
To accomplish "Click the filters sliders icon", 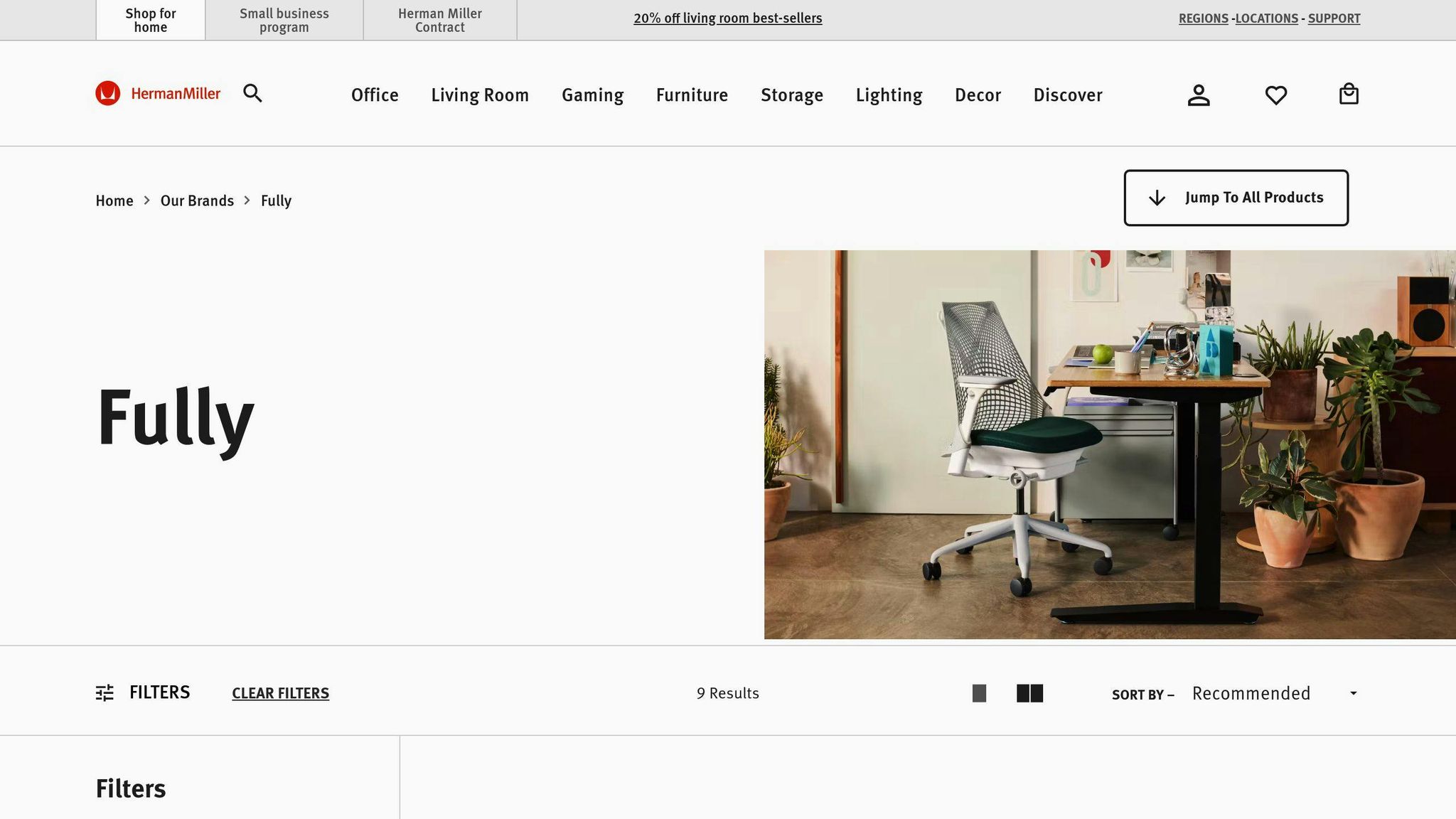I will [x=105, y=693].
